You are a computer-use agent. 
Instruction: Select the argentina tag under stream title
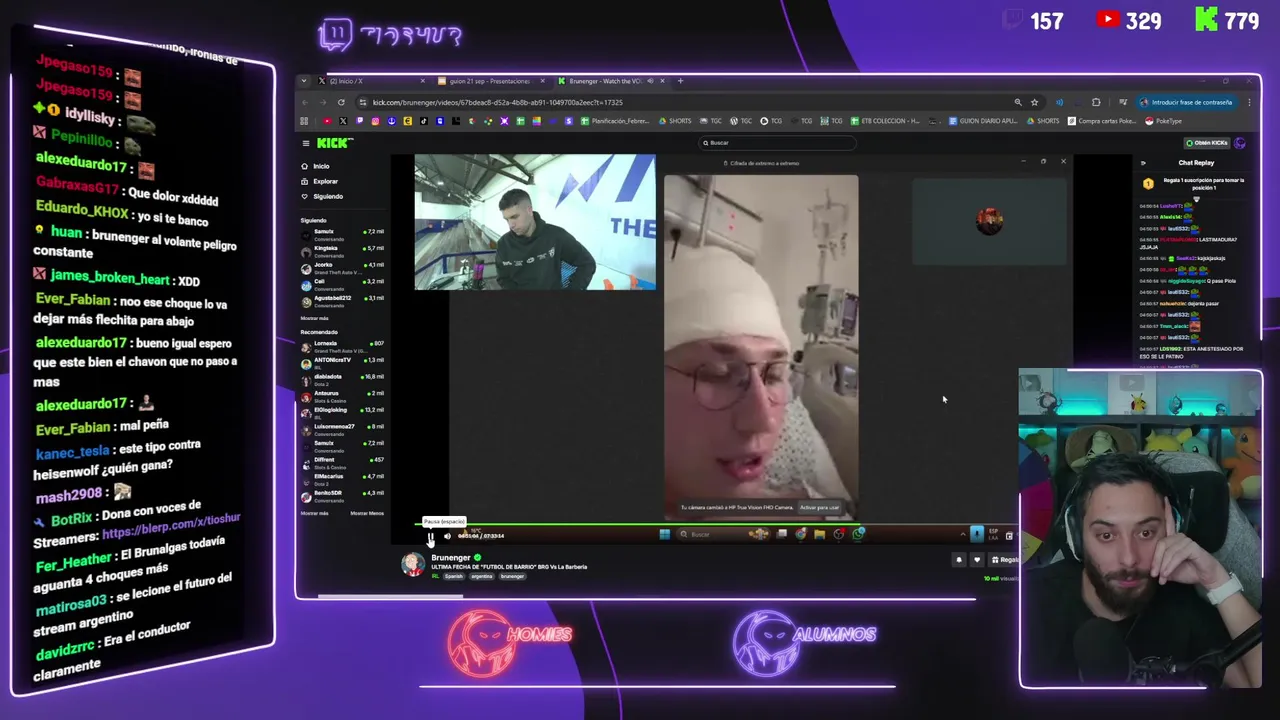pyautogui.click(x=481, y=576)
